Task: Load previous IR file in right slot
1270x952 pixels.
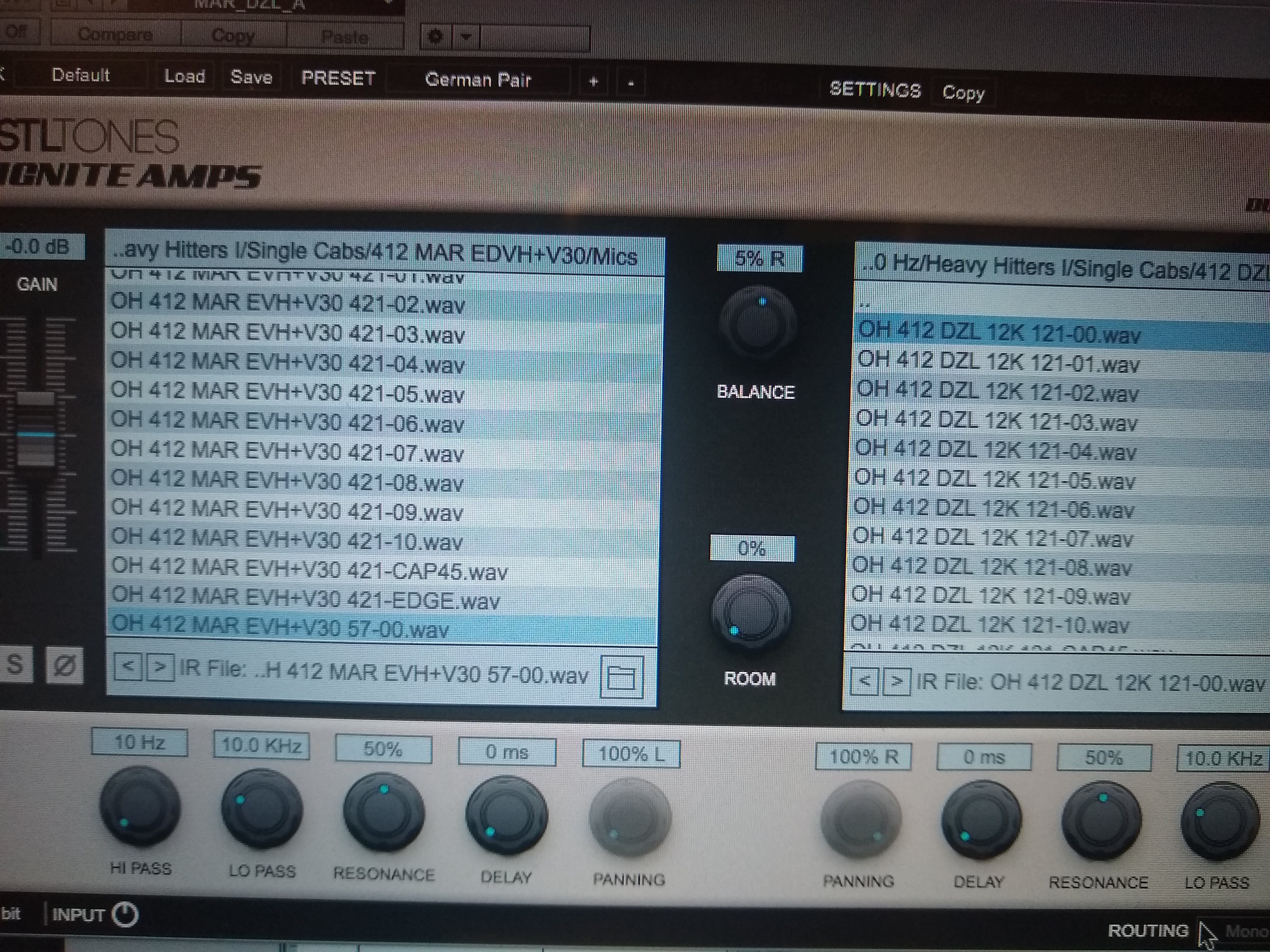Action: [x=864, y=682]
